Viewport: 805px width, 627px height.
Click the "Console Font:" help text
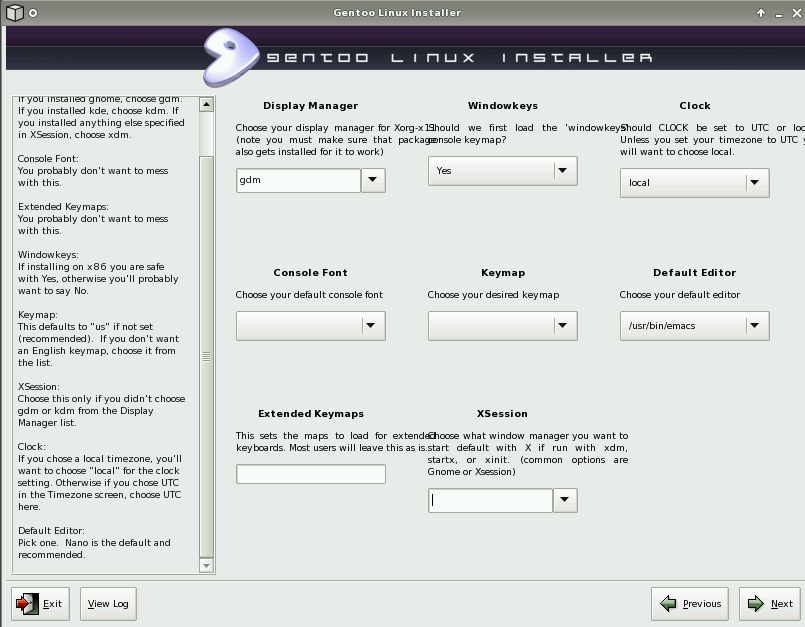tap(48, 159)
